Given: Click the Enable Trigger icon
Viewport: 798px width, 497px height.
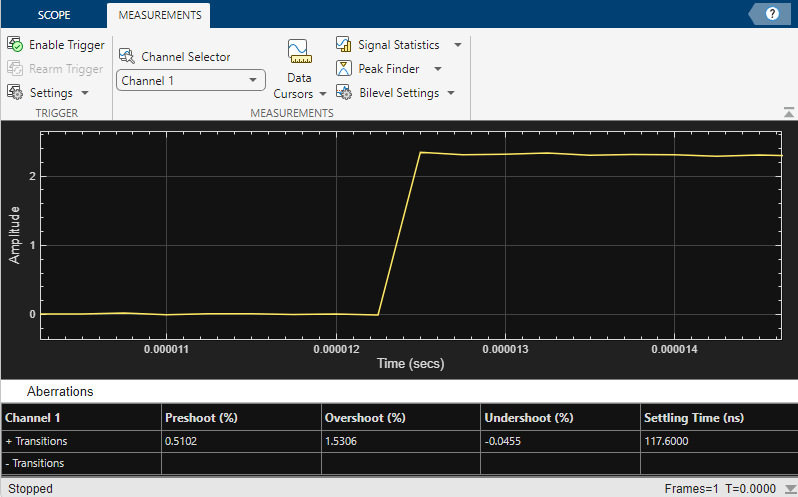Looking at the screenshot, I should click(15, 44).
